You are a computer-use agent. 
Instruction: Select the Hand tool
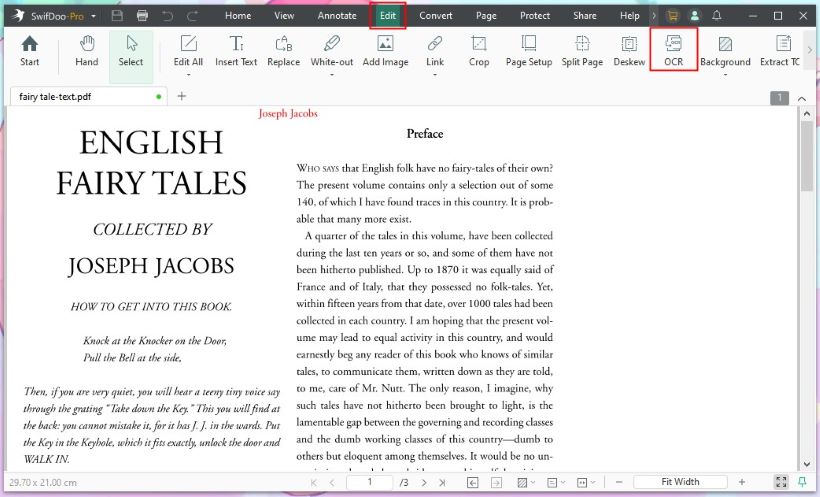point(86,51)
